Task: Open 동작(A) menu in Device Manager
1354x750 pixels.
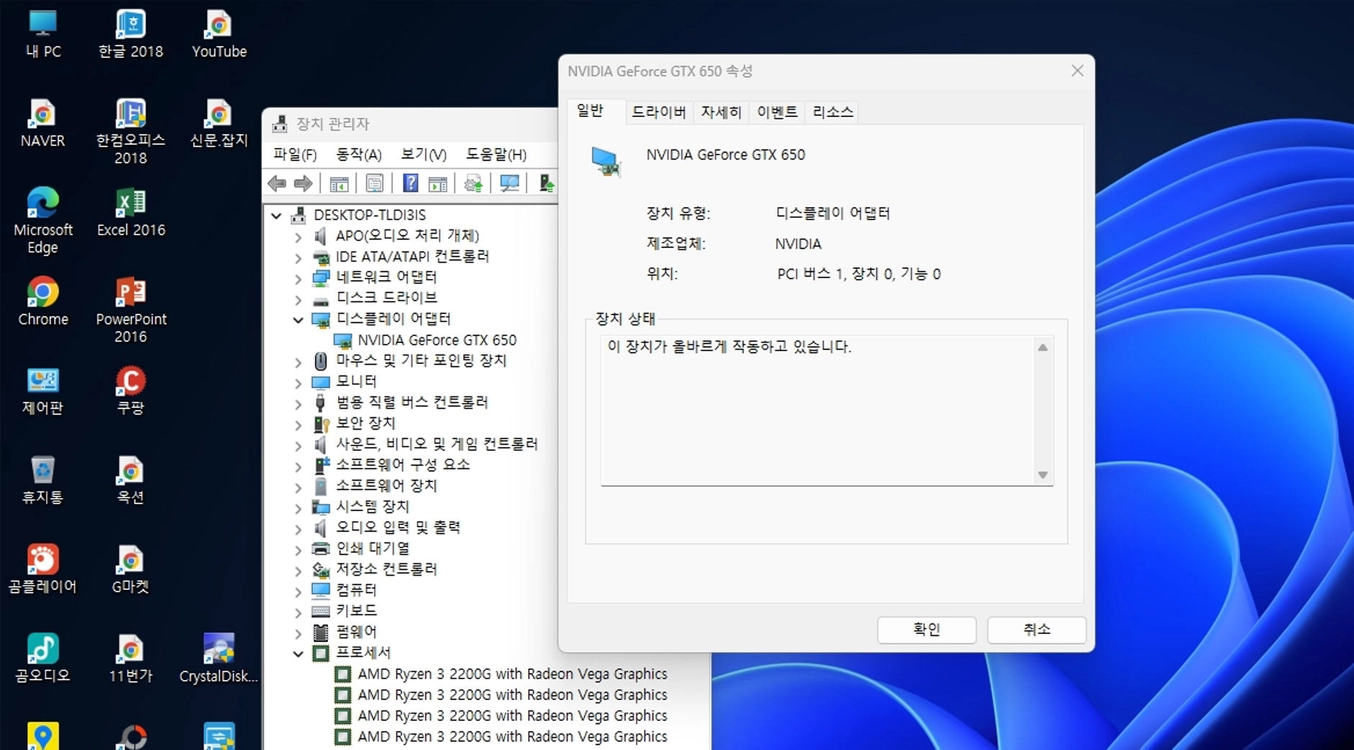Action: click(359, 154)
